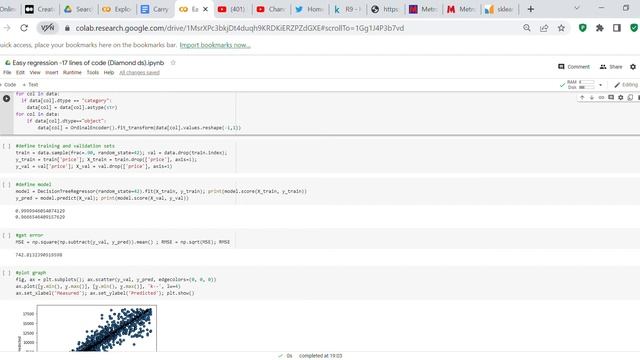Mirror the selected cell in a tab
Image resolution: width=640 pixels, height=360 pixels.
pos(630,98)
